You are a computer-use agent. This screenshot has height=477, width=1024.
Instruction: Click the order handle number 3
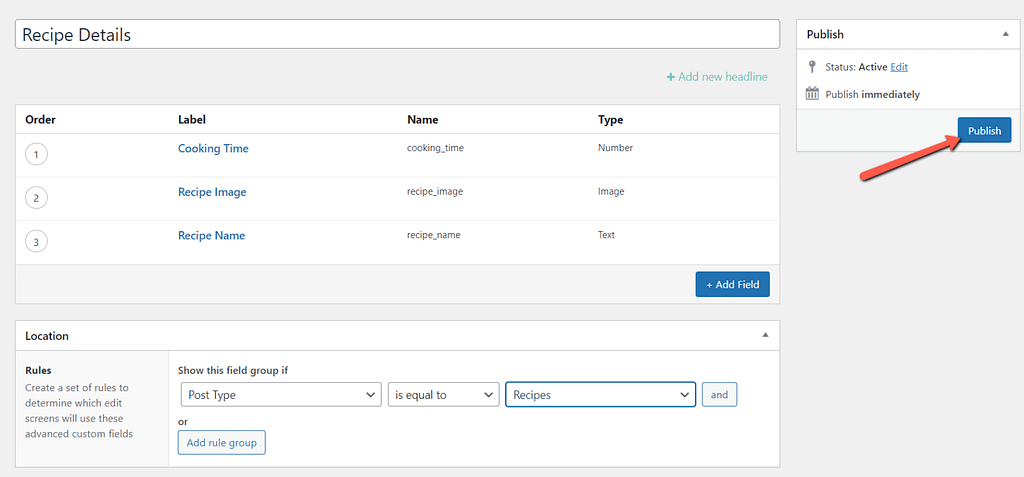coord(36,242)
